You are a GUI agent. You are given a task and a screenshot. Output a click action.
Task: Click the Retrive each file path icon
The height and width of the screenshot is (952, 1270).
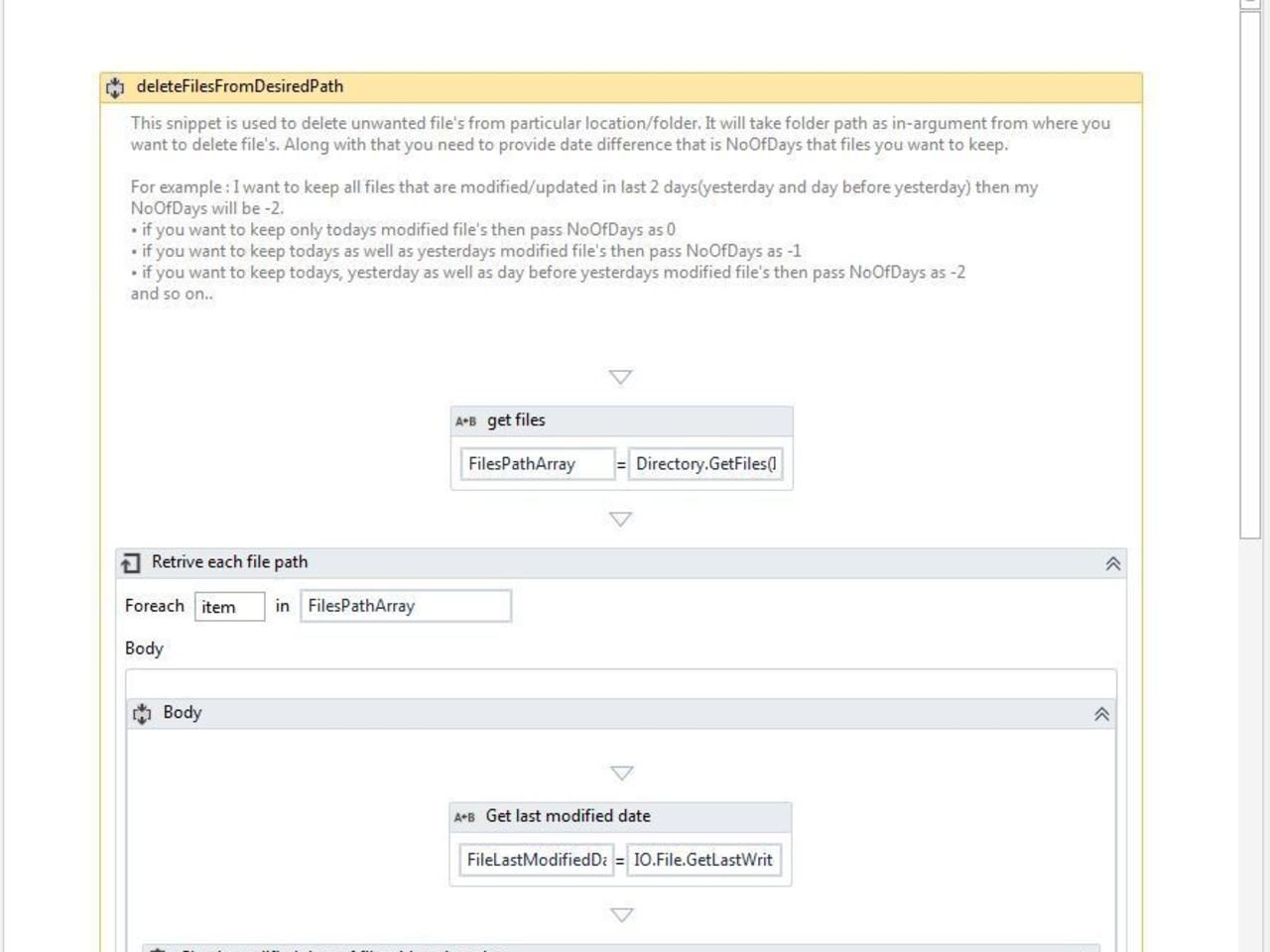point(131,563)
